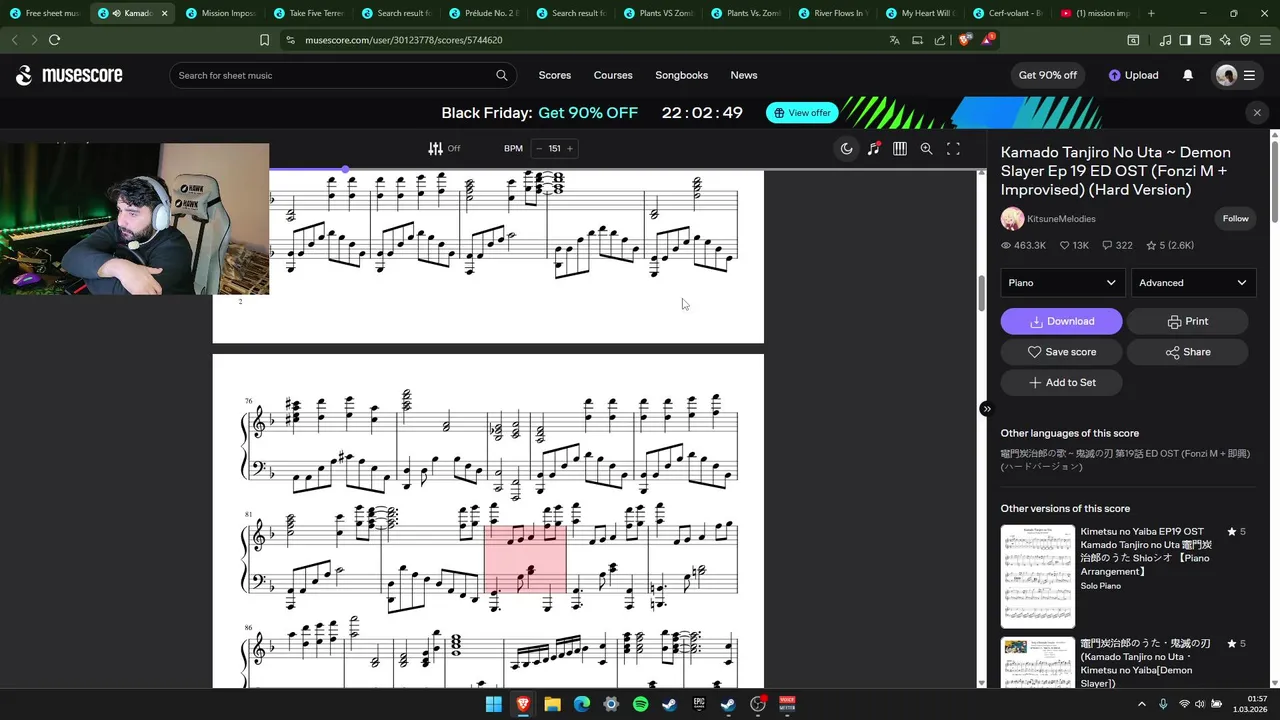This screenshot has height=720, width=1280.
Task: Click the main page scrollbar thumb
Action: [x=981, y=292]
